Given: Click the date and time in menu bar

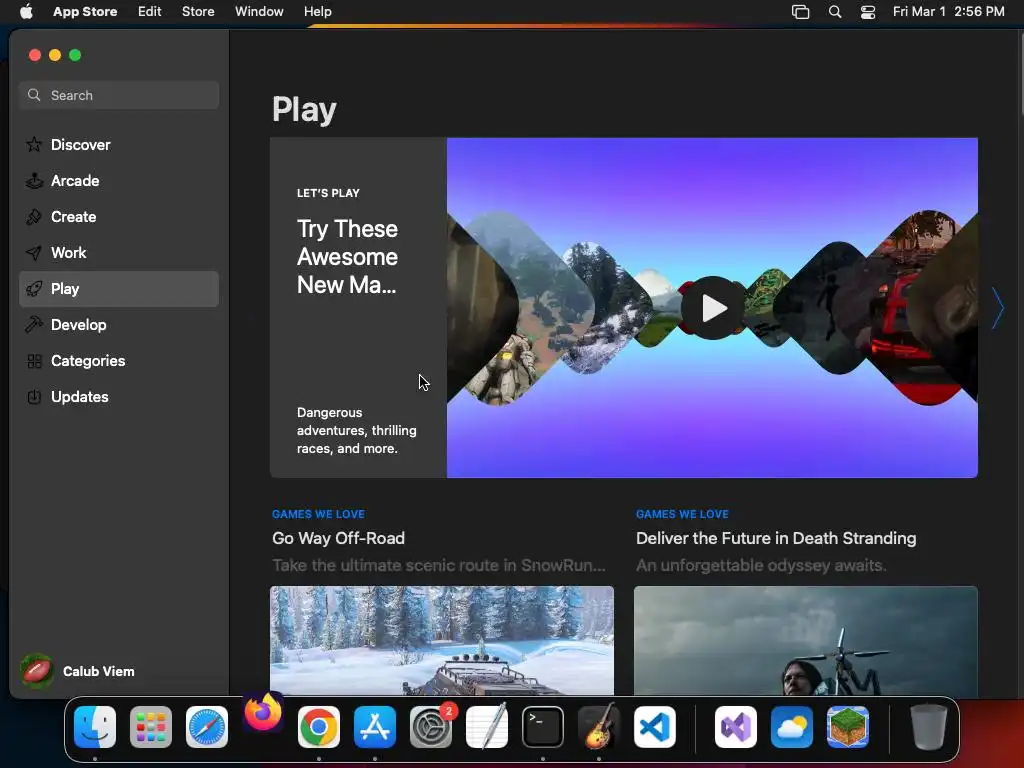Looking at the screenshot, I should point(948,12).
